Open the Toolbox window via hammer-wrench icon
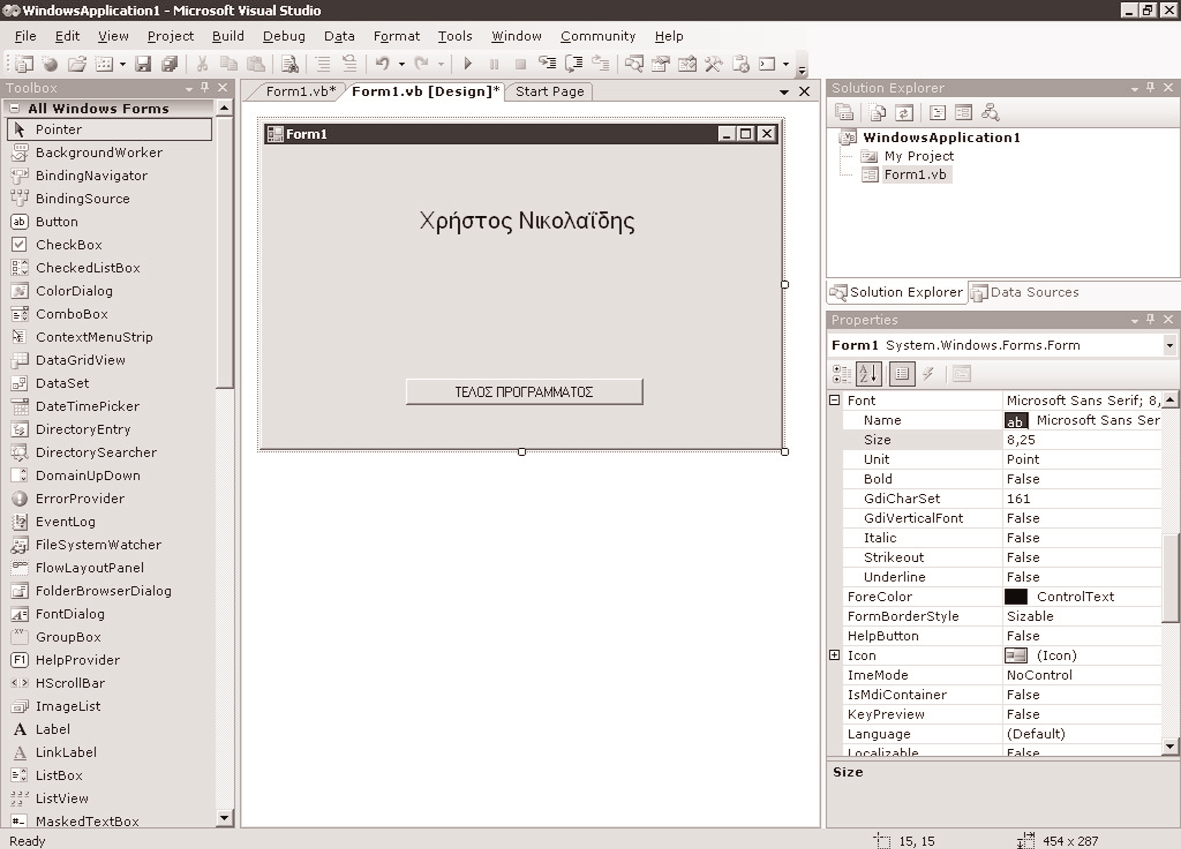This screenshot has width=1181, height=849. click(713, 64)
